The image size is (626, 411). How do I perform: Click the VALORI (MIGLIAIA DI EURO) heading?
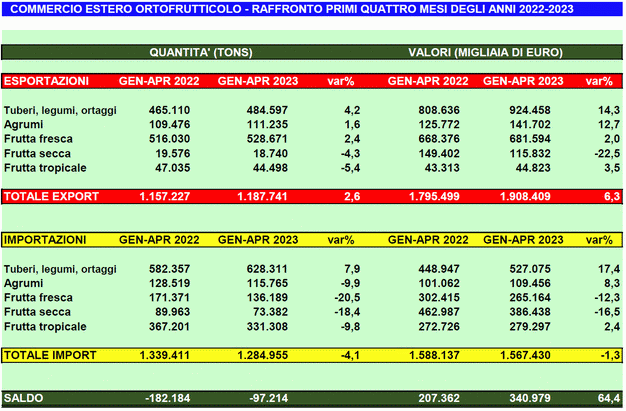485,51
